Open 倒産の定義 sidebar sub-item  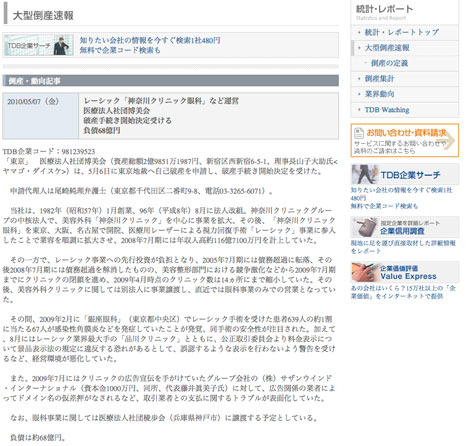[x=389, y=63]
